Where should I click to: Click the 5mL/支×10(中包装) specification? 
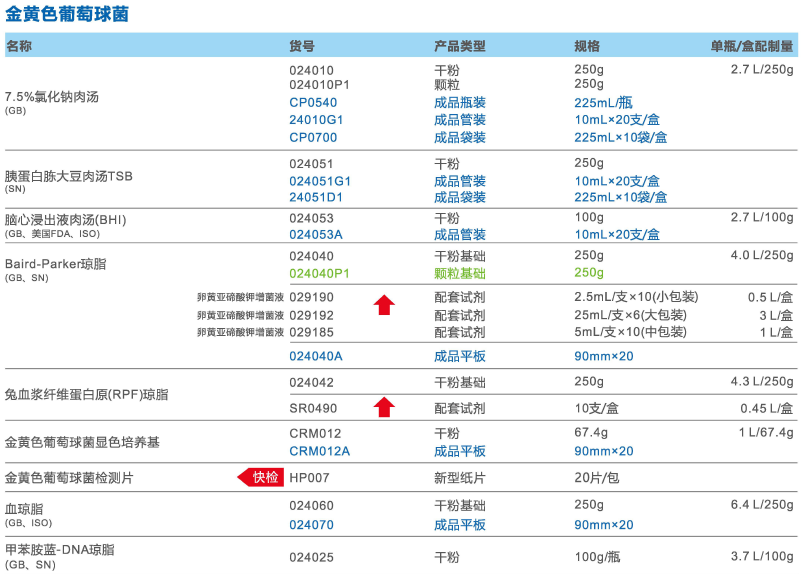tap(630, 332)
